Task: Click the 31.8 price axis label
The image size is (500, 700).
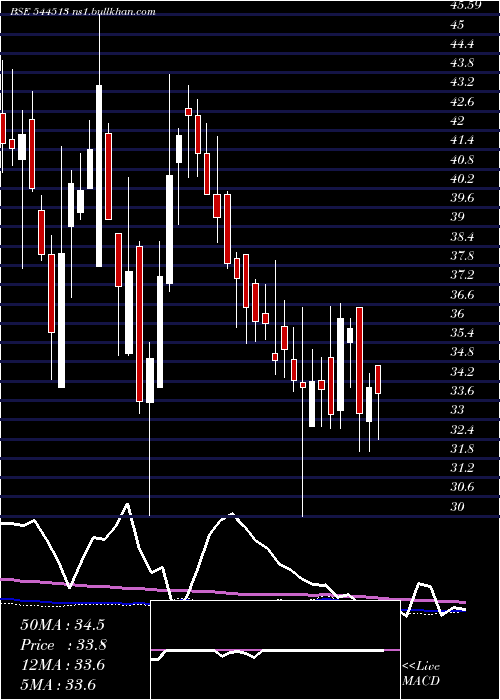Action: tap(462, 448)
